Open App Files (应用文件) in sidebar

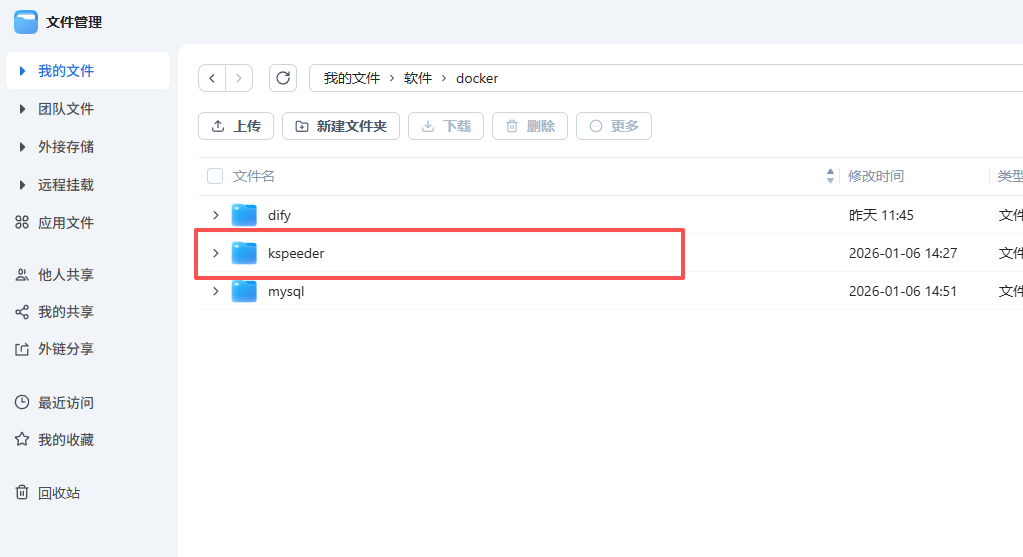[x=66, y=223]
